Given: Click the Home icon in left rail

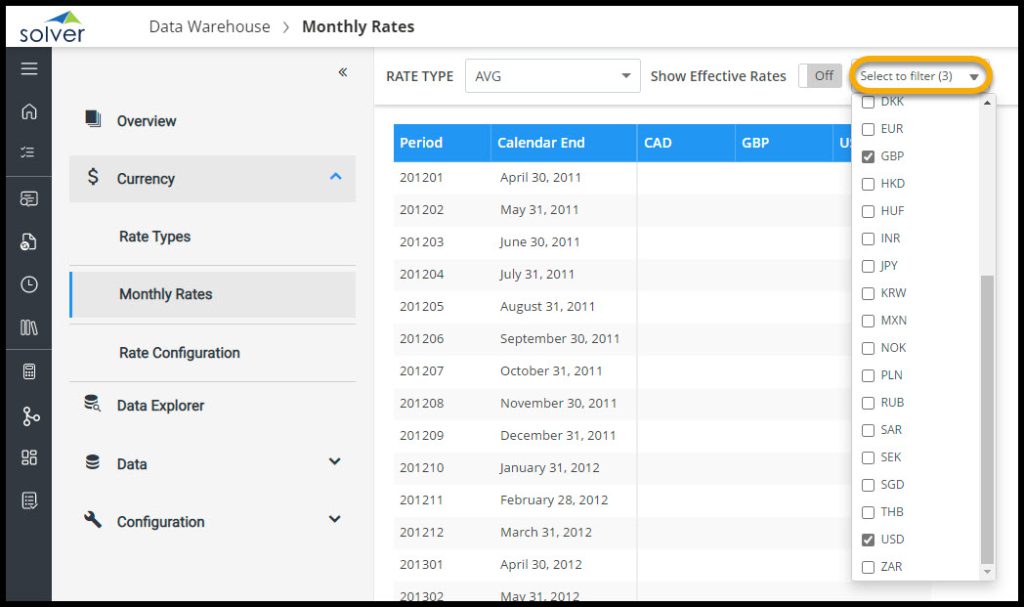Looking at the screenshot, I should [29, 112].
